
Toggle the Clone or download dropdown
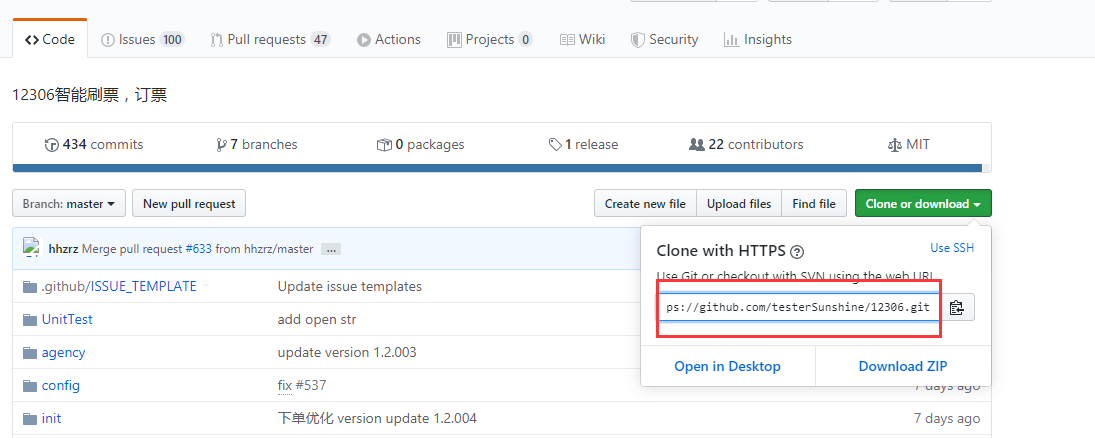pos(923,203)
